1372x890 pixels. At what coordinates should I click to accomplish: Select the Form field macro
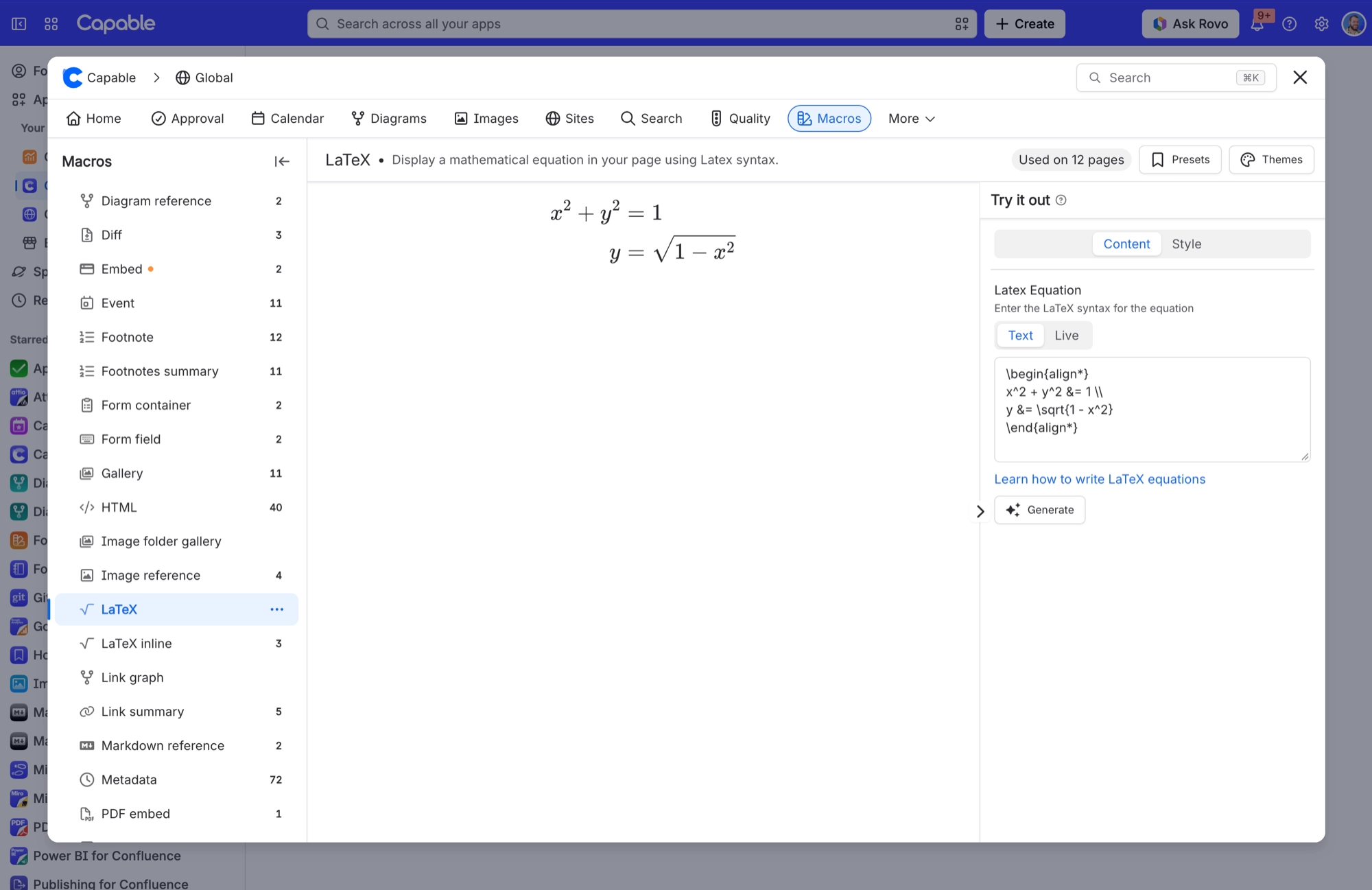pos(177,439)
